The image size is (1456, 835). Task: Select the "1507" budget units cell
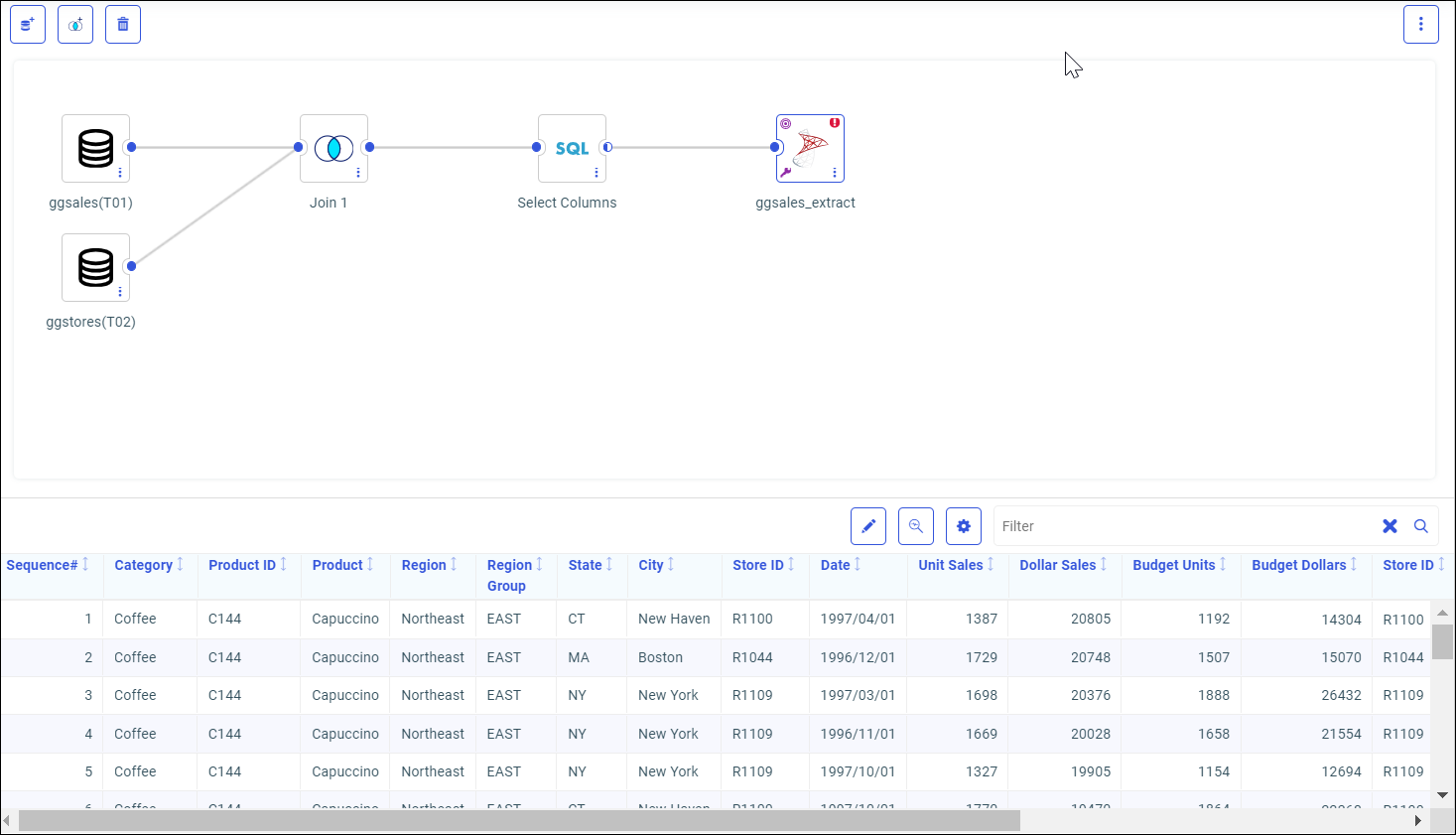(x=1214, y=657)
